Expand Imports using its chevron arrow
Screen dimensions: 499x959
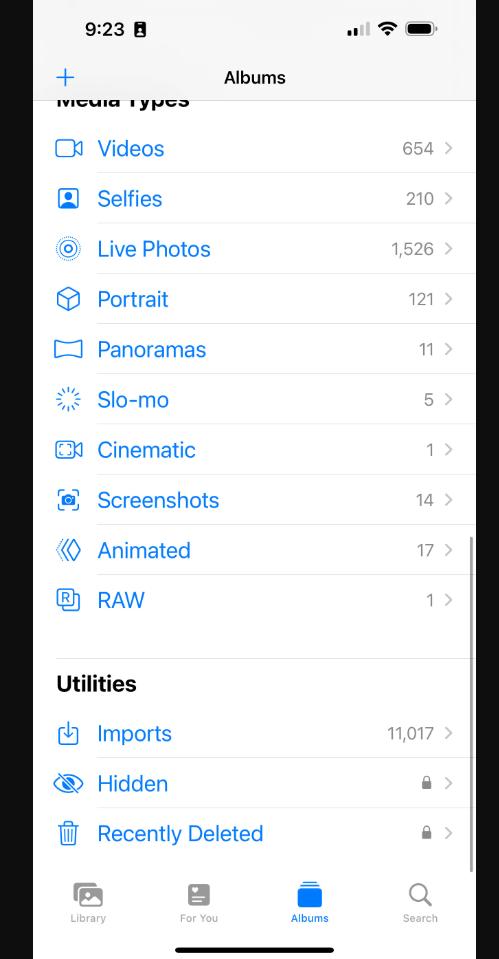[x=448, y=733]
